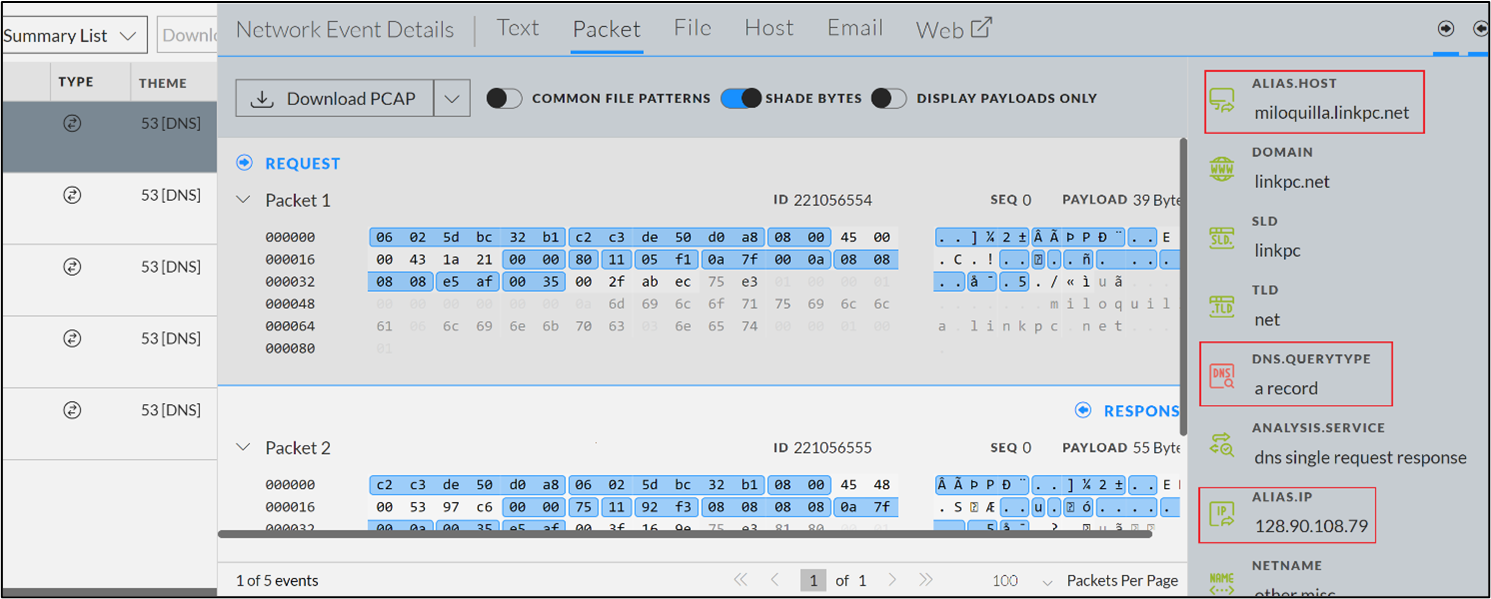Disable the Shade Bytes toggle
1491x599 pixels.
pos(740,98)
